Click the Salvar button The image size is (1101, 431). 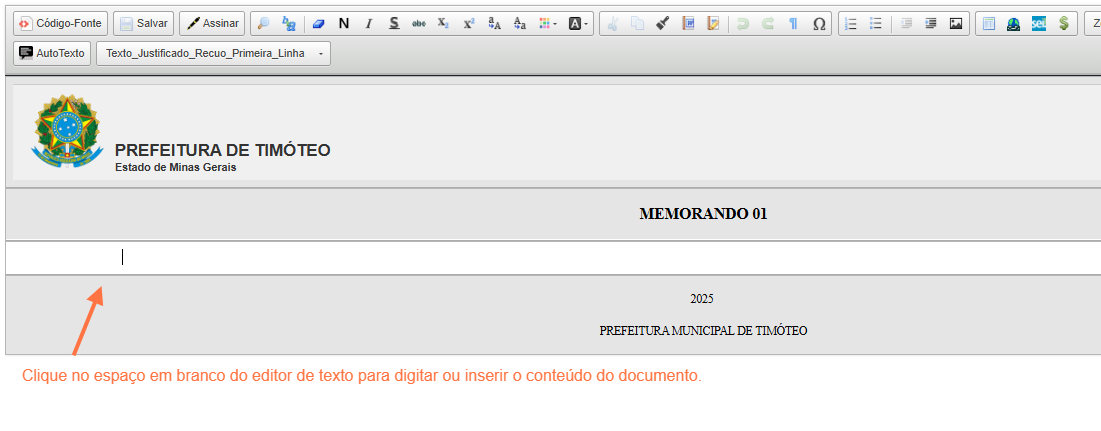coord(144,23)
